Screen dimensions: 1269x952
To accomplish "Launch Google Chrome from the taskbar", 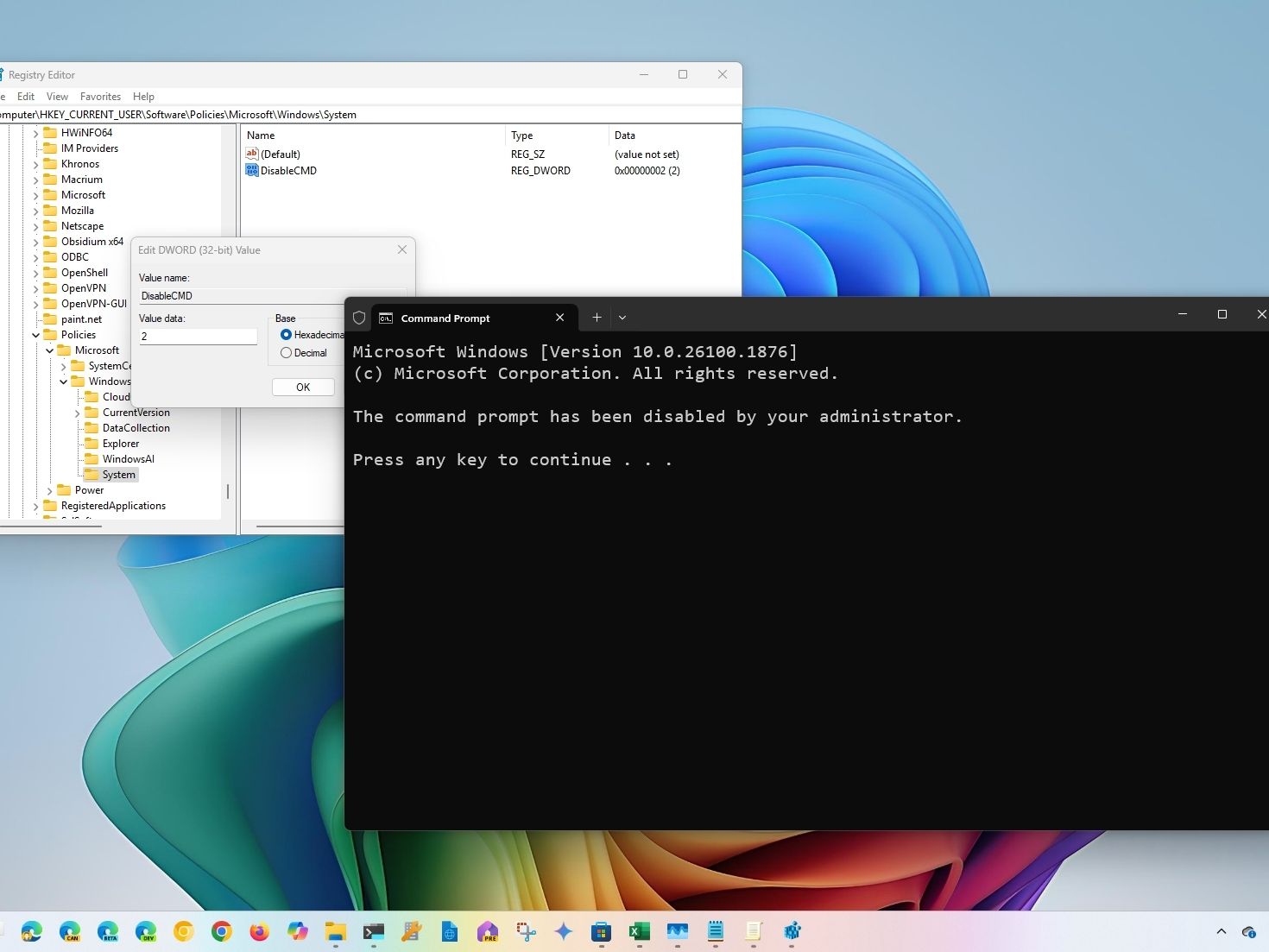I will (221, 931).
